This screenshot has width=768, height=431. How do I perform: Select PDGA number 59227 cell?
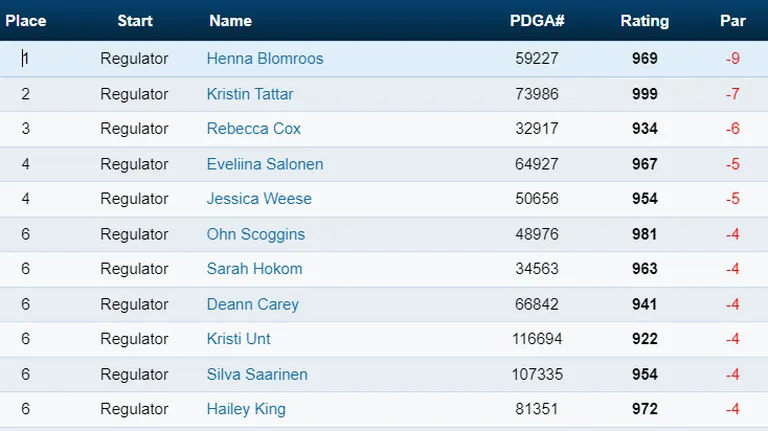[537, 59]
